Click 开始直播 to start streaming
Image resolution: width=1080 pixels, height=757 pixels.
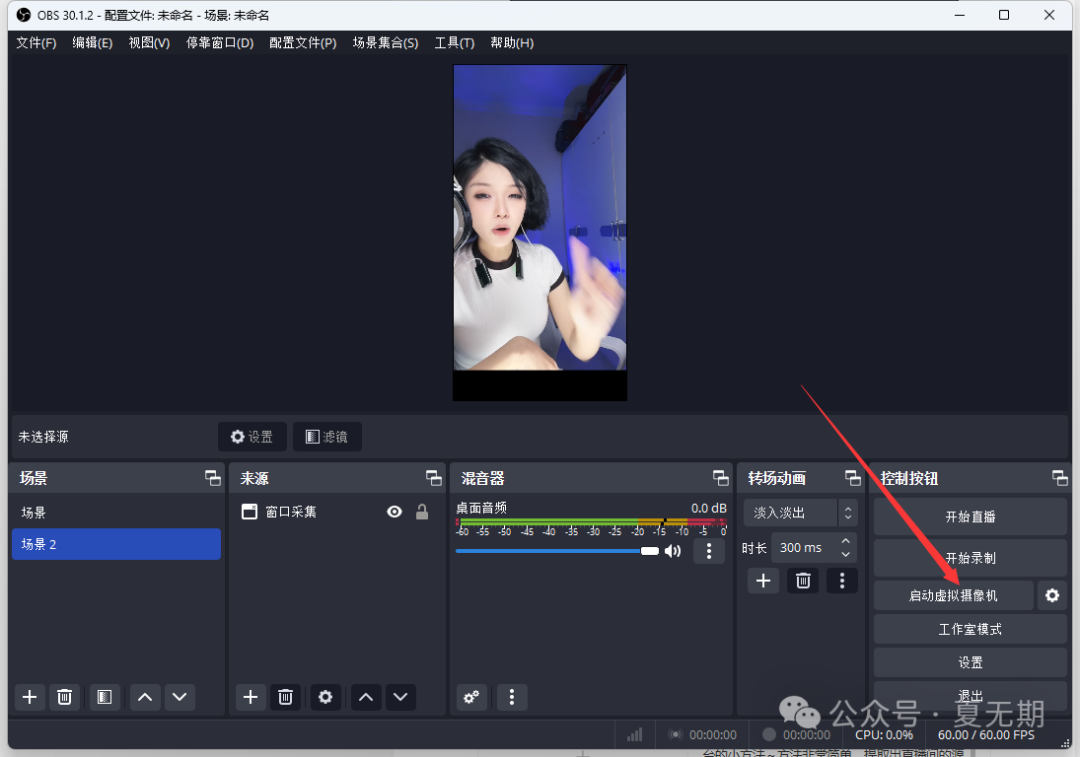tap(969, 517)
